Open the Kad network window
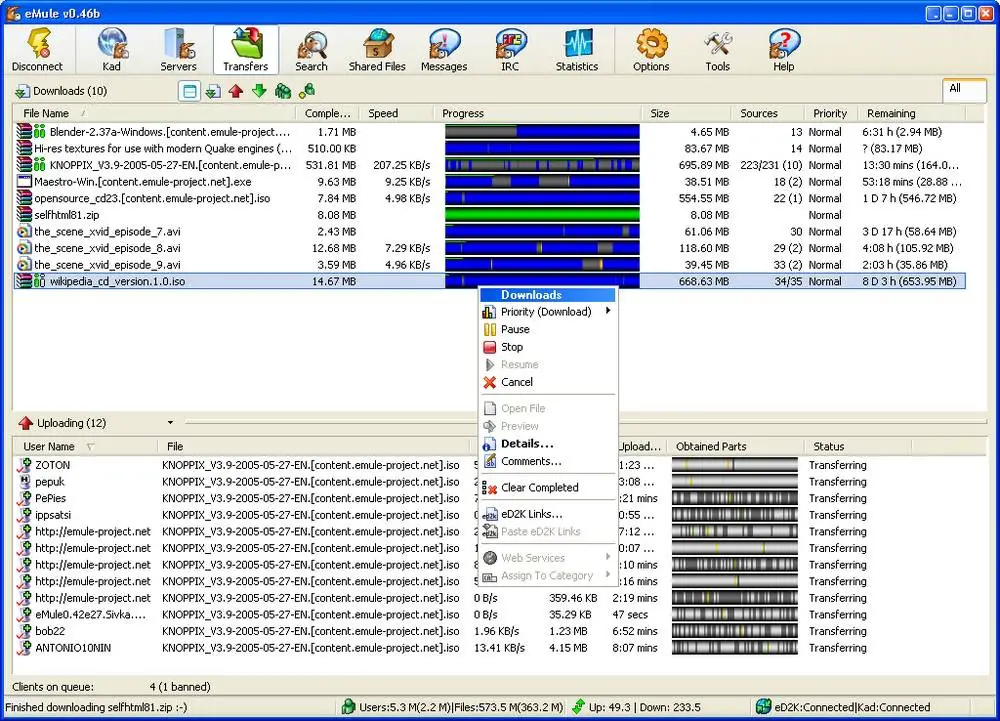 click(x=112, y=50)
